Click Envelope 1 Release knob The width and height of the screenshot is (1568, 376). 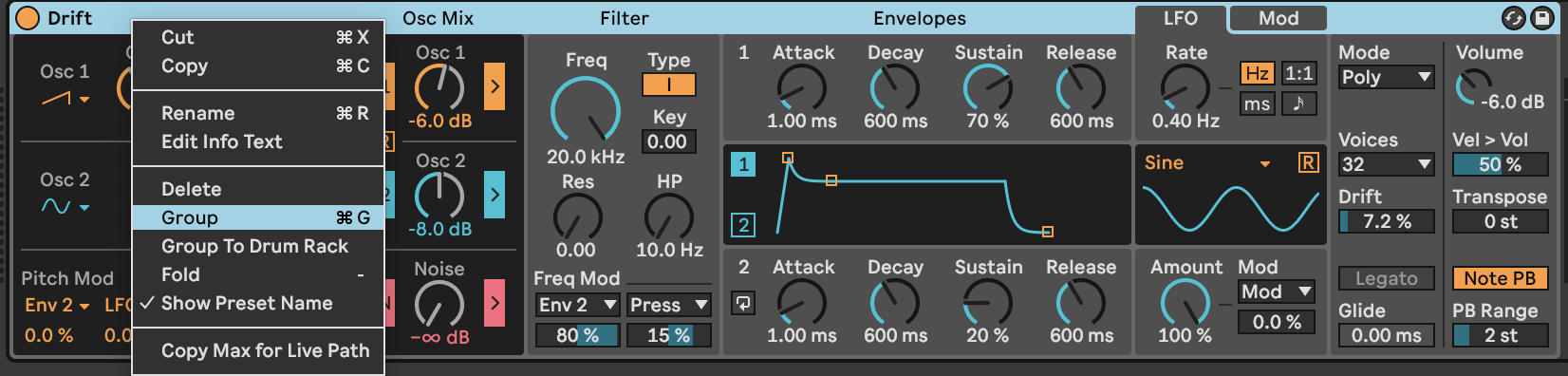point(1081,89)
